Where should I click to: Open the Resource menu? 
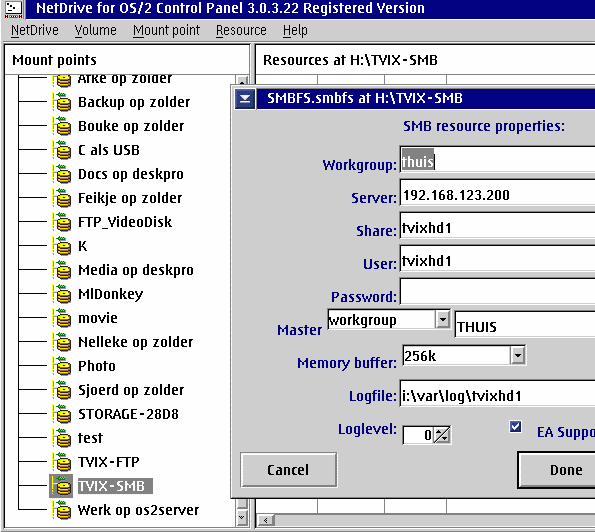tap(241, 30)
